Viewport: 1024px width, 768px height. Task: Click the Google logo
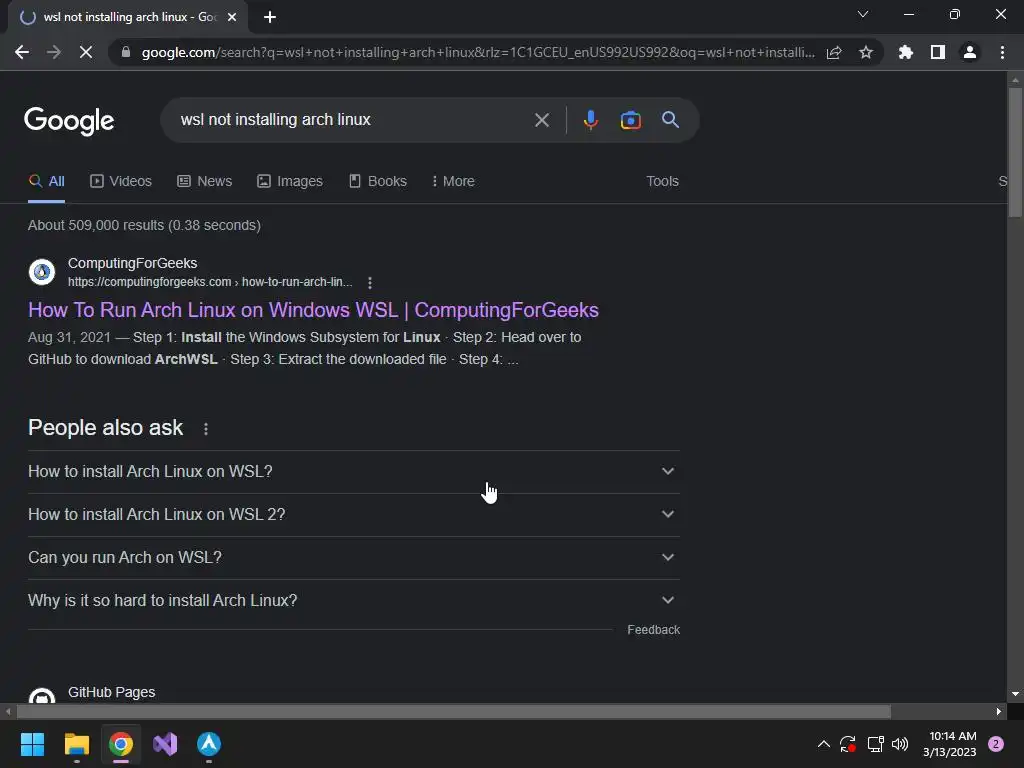(x=69, y=120)
